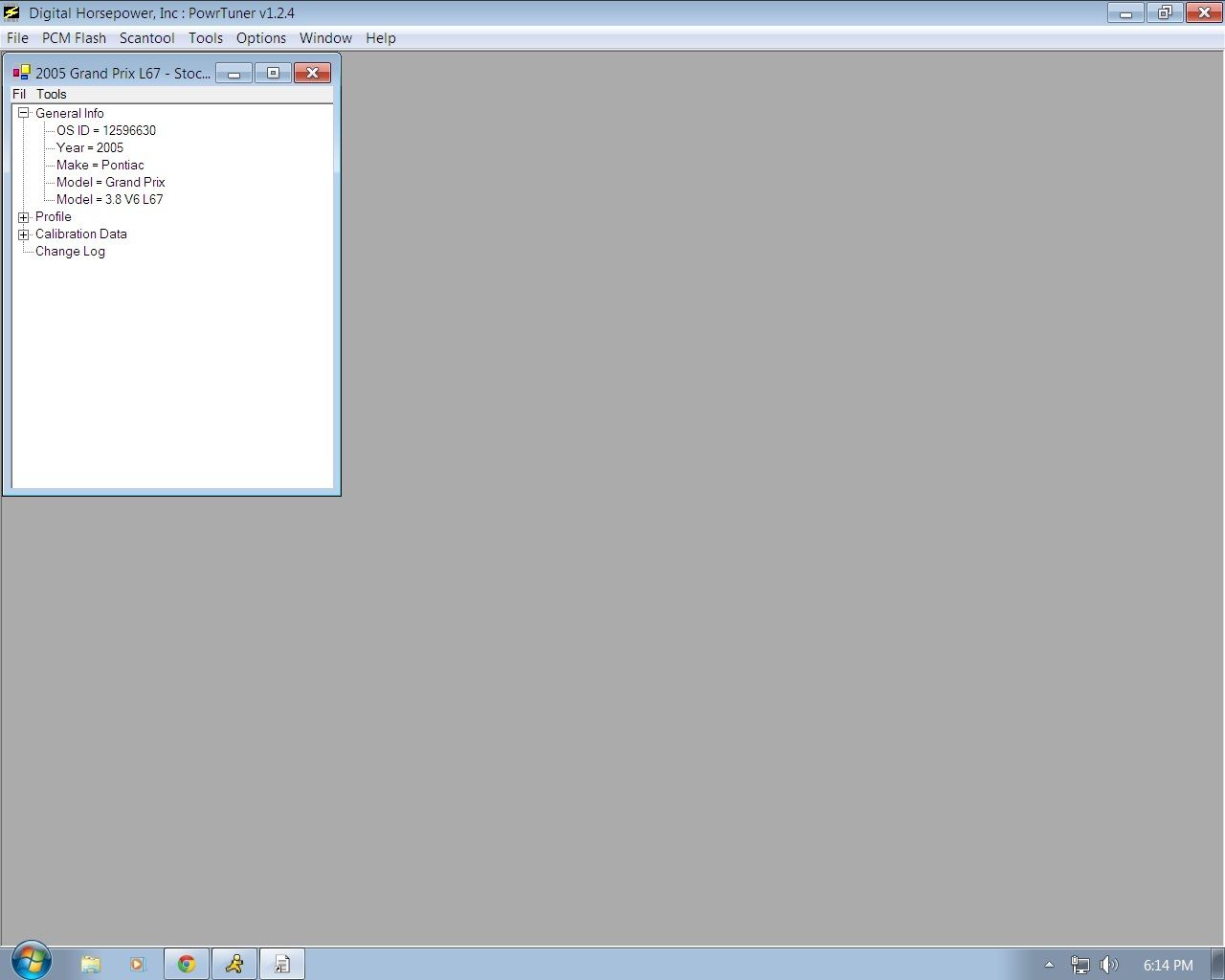The height and width of the screenshot is (980, 1225).
Task: Open the Scantool menu
Action: pos(146,38)
